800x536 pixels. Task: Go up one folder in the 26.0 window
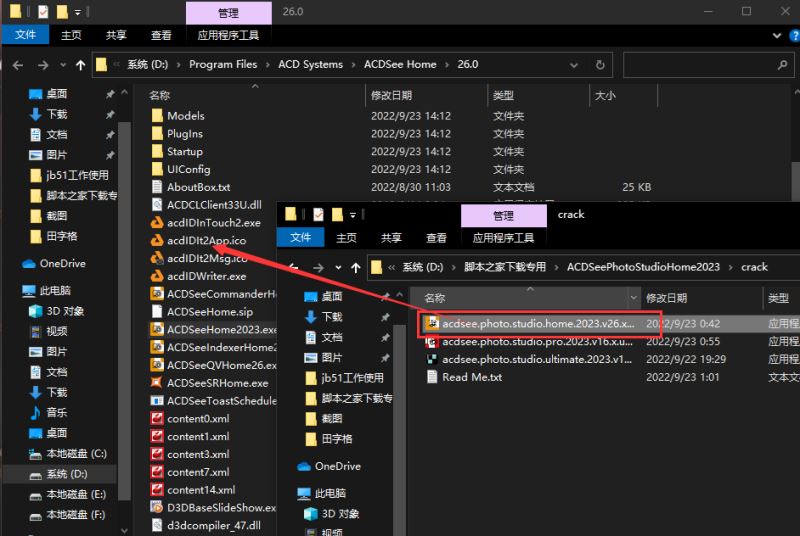[x=80, y=65]
